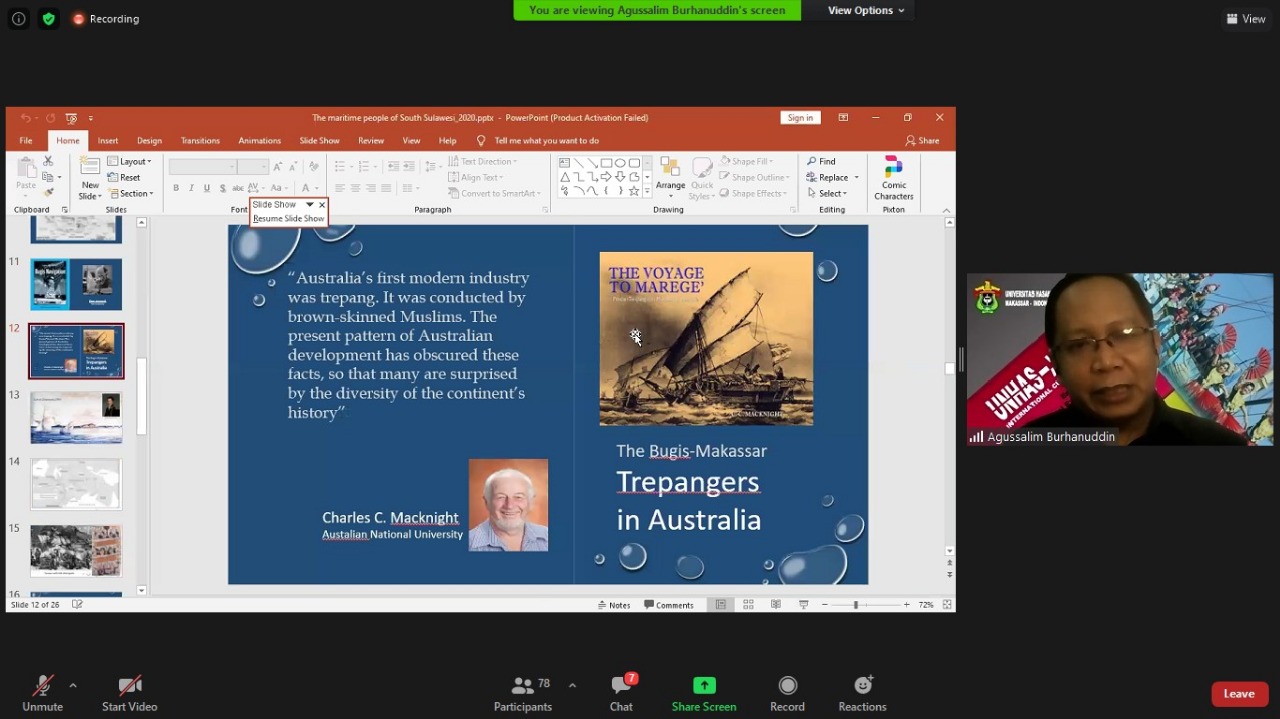
Task: Switch to Reading View in status bar
Action: [776, 605]
